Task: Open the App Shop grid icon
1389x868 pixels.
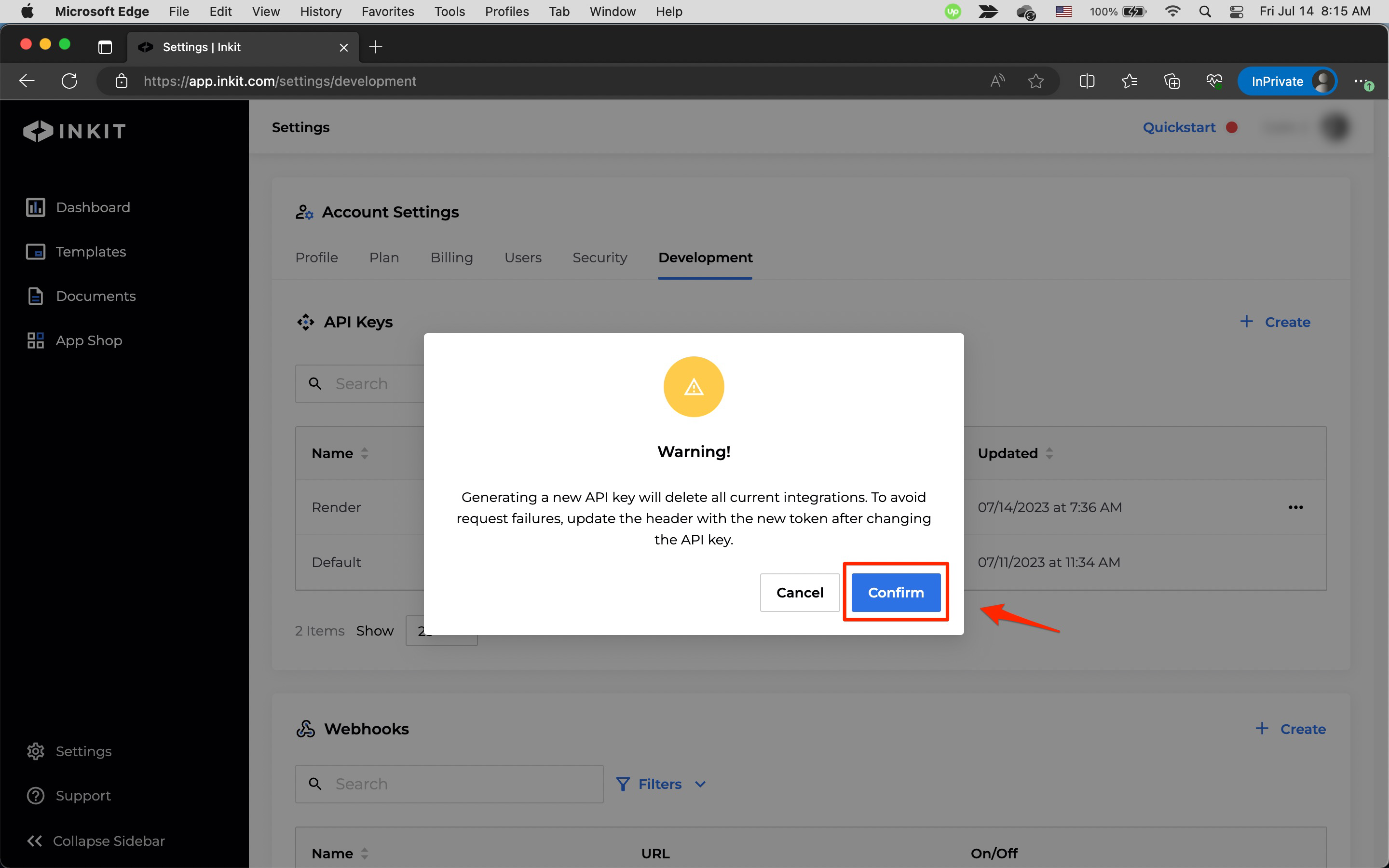Action: point(36,340)
